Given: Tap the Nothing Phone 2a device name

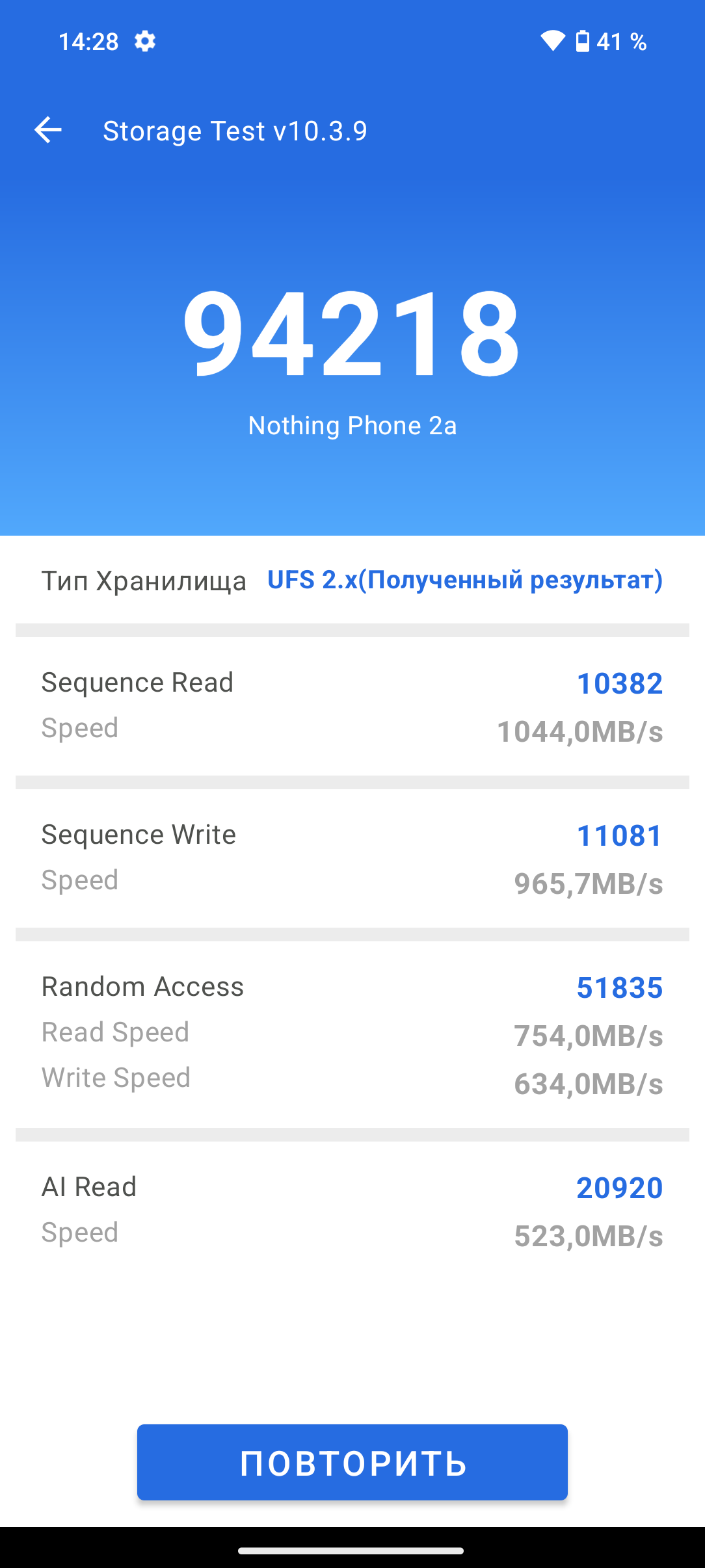Looking at the screenshot, I should click(x=352, y=426).
